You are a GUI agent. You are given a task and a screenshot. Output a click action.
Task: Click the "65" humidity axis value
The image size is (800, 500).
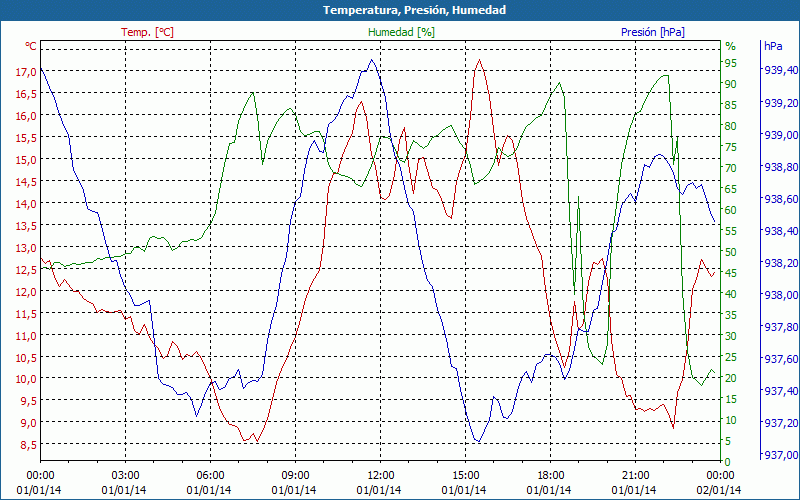coord(731,189)
